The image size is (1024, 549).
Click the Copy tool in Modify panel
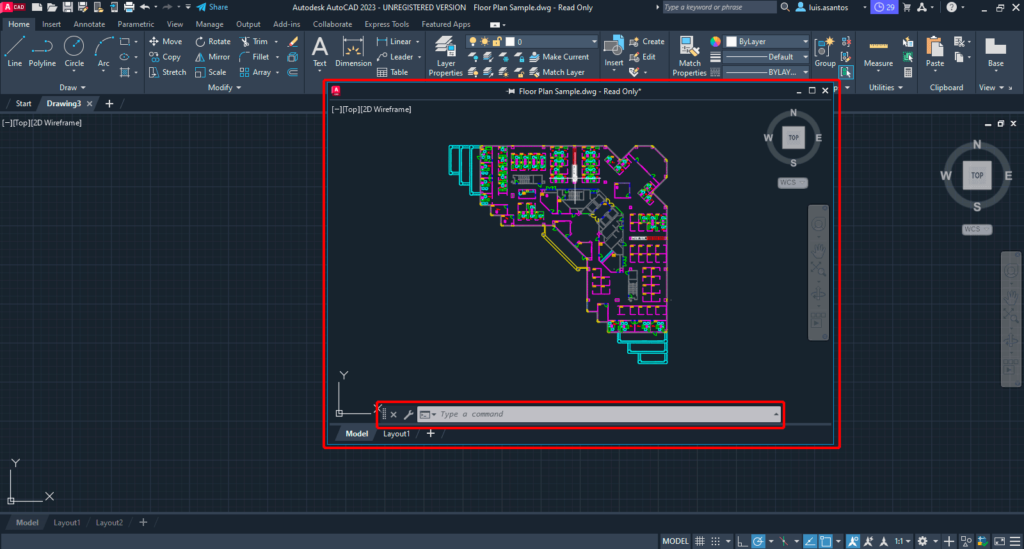click(165, 57)
